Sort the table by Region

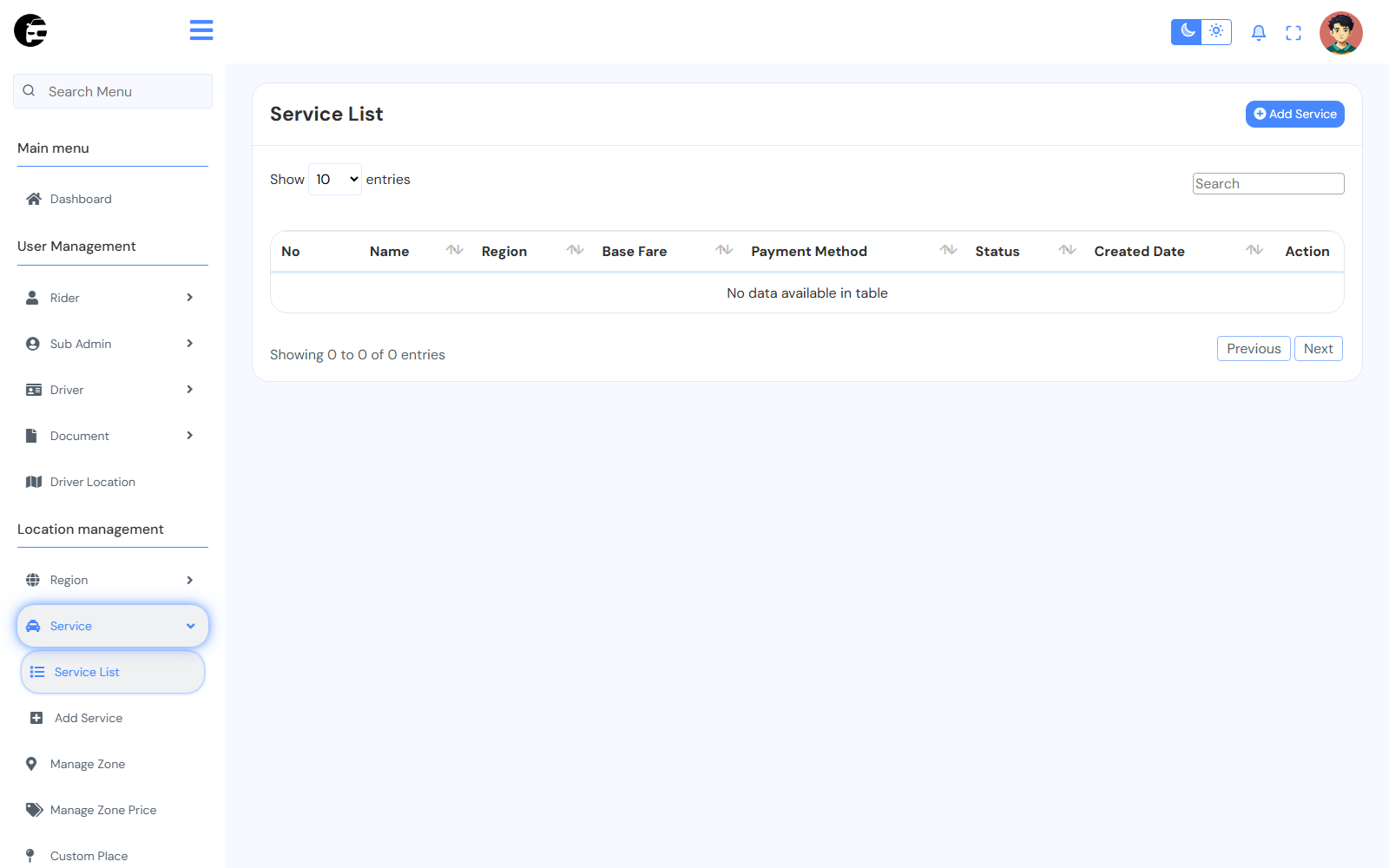pyautogui.click(x=531, y=251)
